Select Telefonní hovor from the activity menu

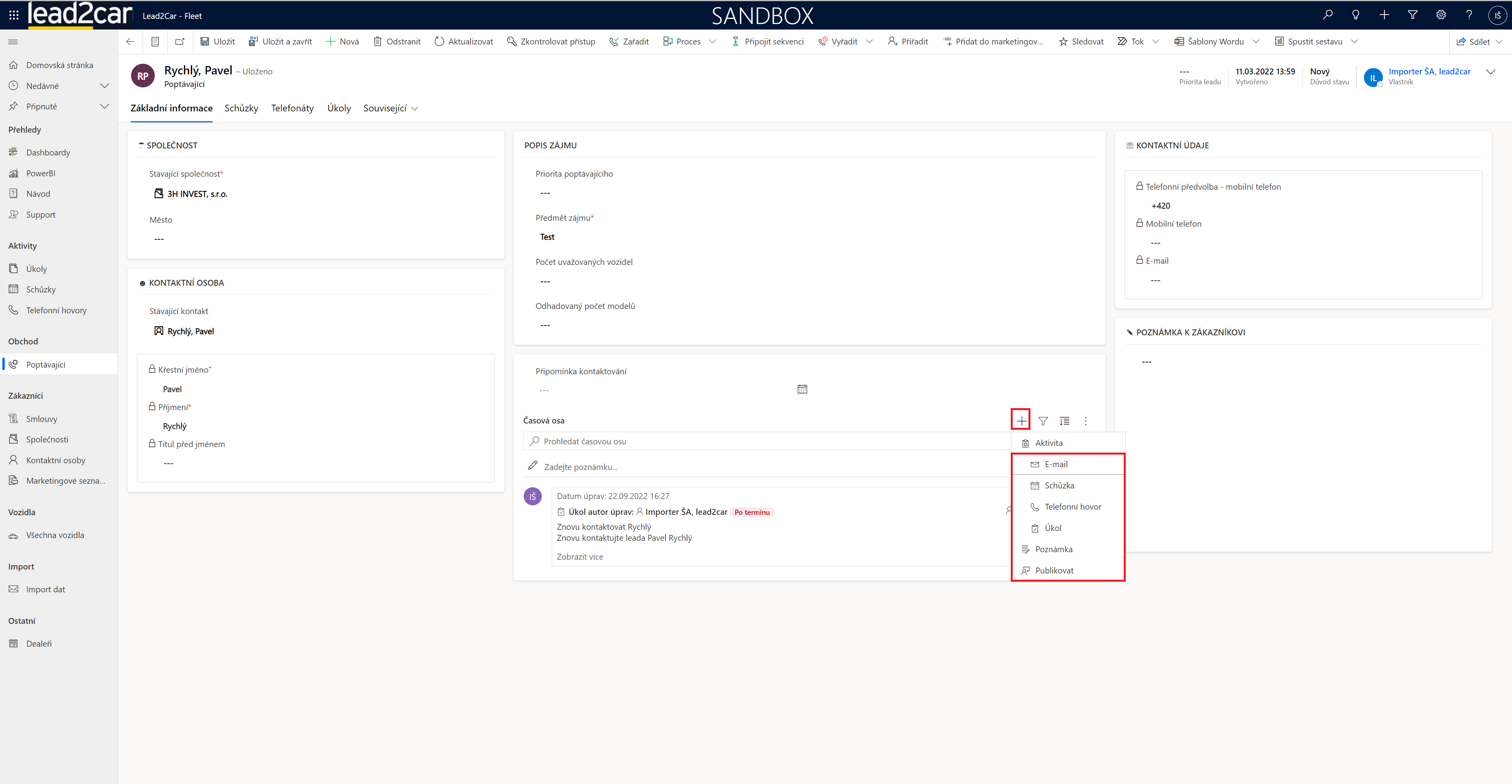point(1072,507)
